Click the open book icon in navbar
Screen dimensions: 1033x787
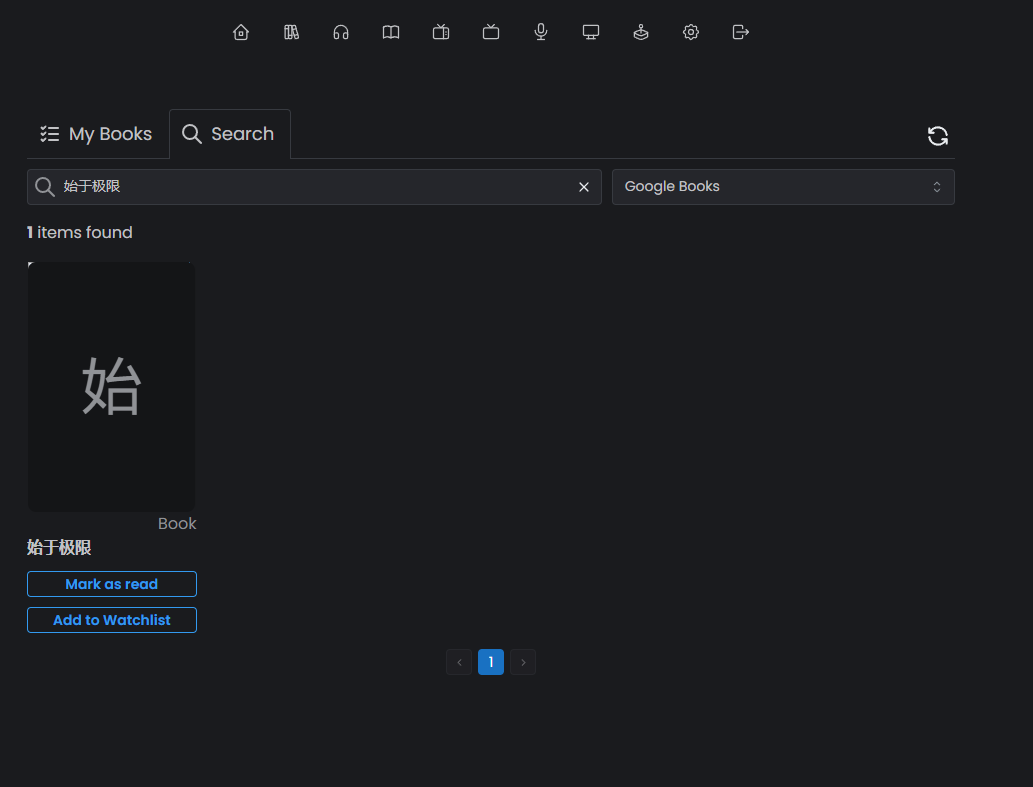pyautogui.click(x=391, y=32)
